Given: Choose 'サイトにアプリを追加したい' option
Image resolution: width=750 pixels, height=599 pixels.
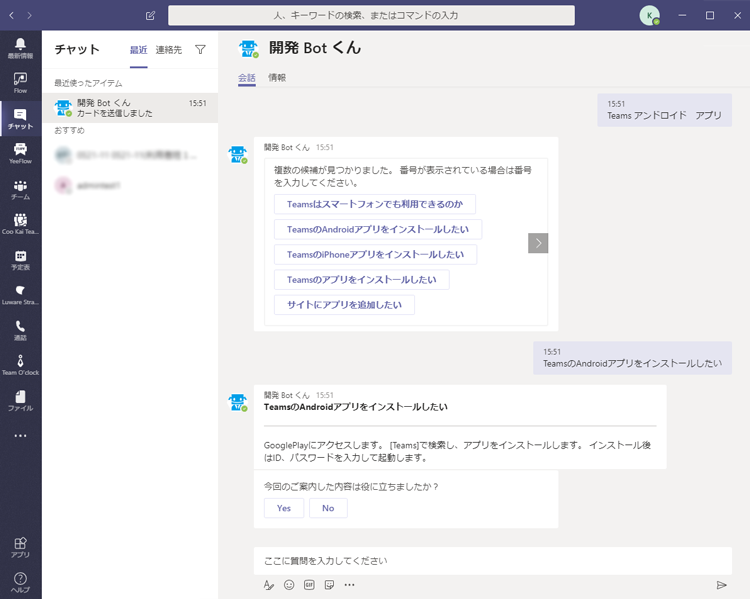Looking at the screenshot, I should pyautogui.click(x=344, y=305).
